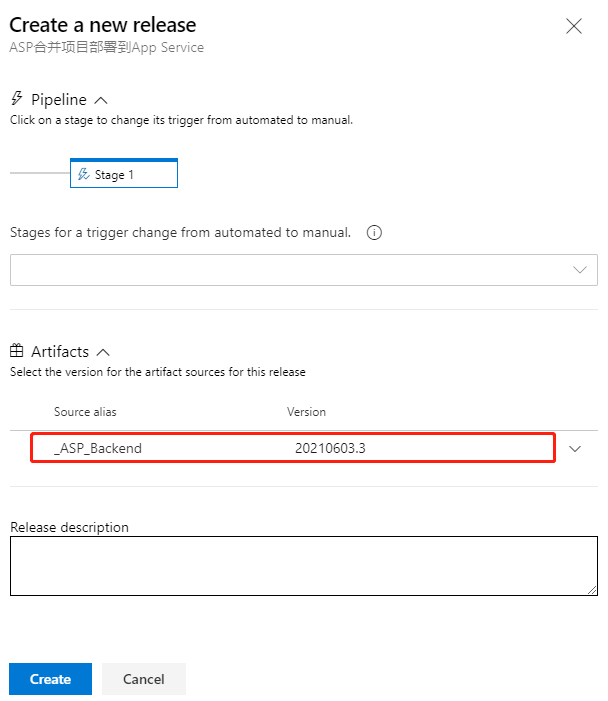Click the Create button
Screen dimensions: 608x701
click(x=51, y=679)
